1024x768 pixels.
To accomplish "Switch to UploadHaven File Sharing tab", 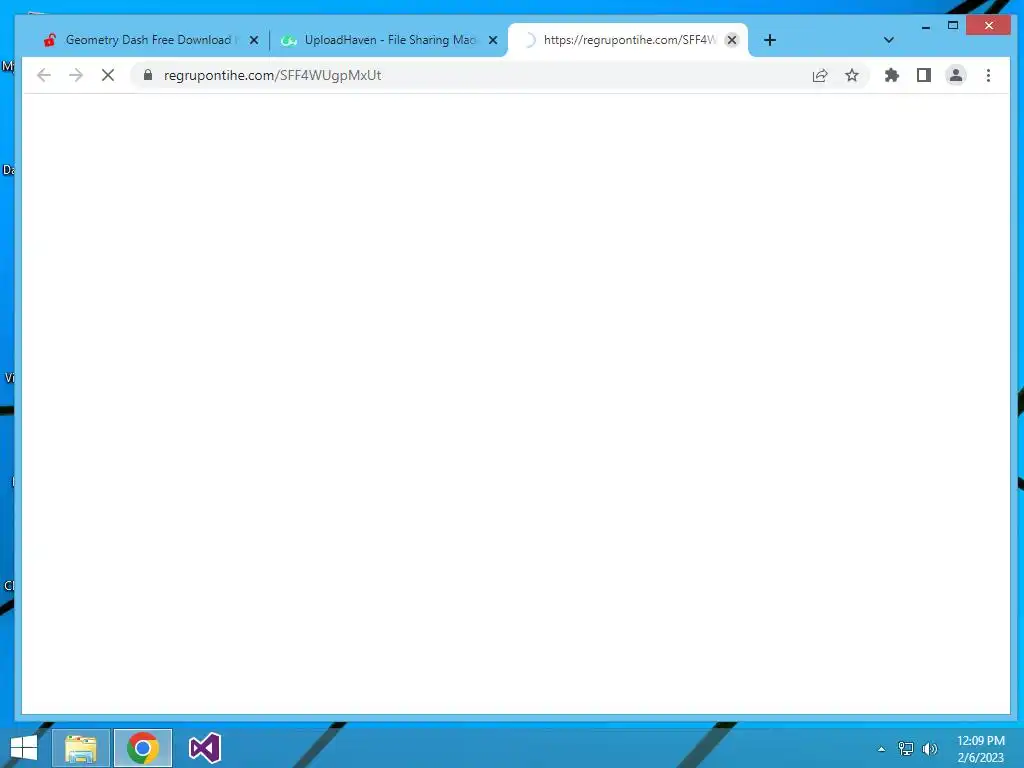I will (x=389, y=40).
